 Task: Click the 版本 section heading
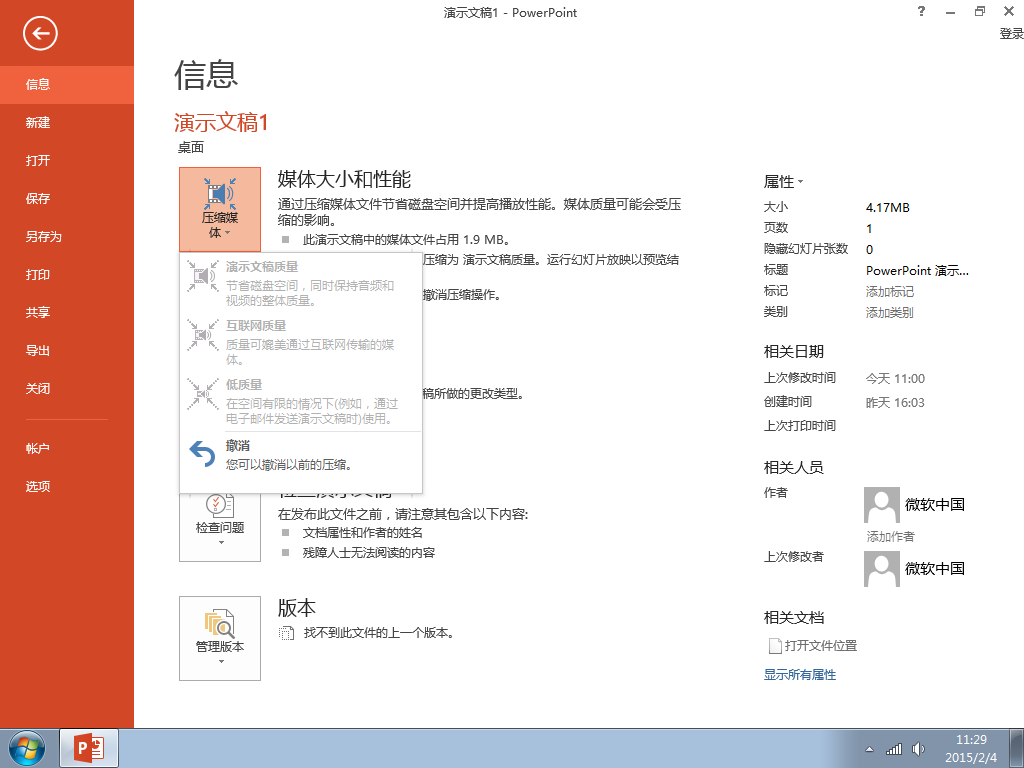coord(296,608)
